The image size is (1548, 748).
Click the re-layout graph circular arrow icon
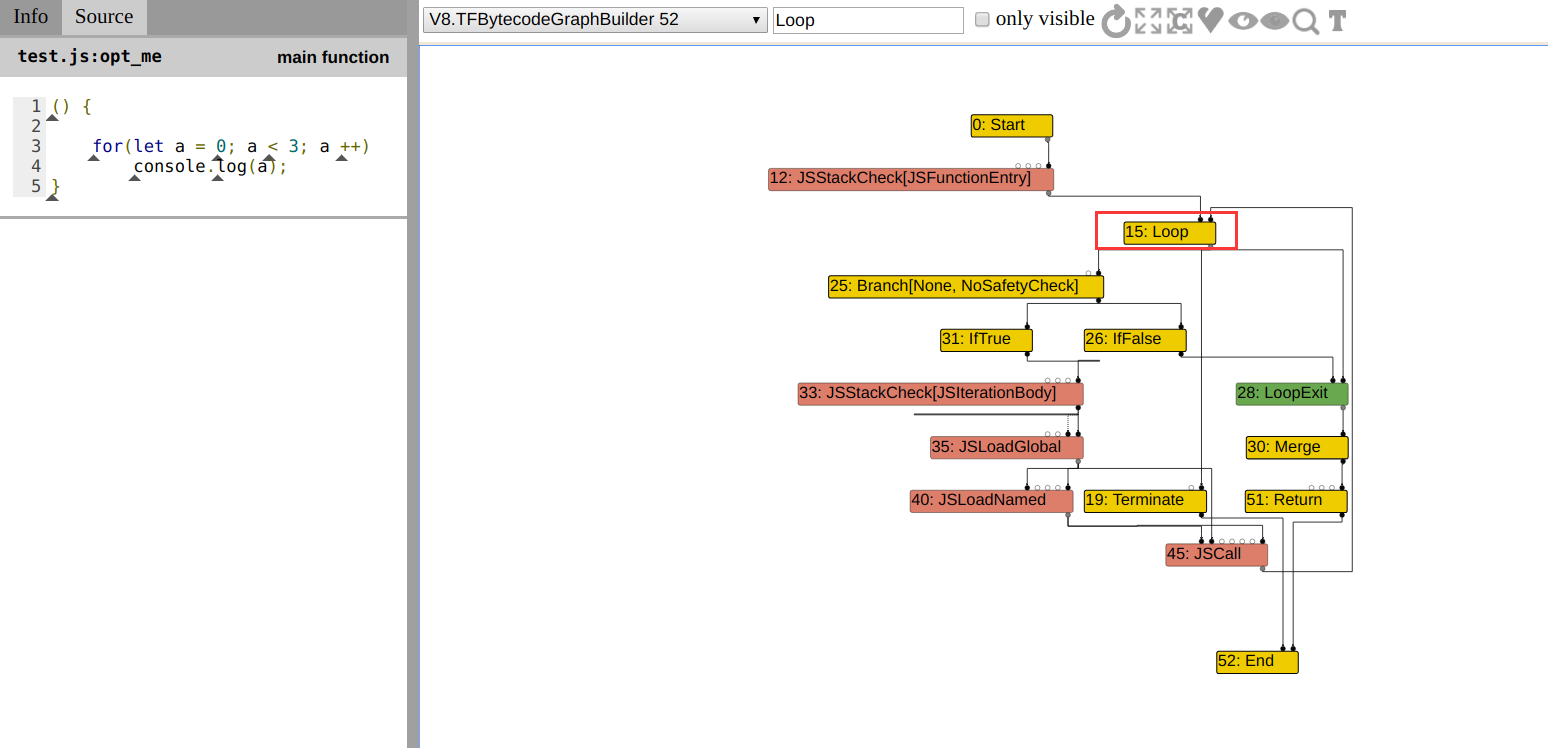pyautogui.click(x=1116, y=21)
